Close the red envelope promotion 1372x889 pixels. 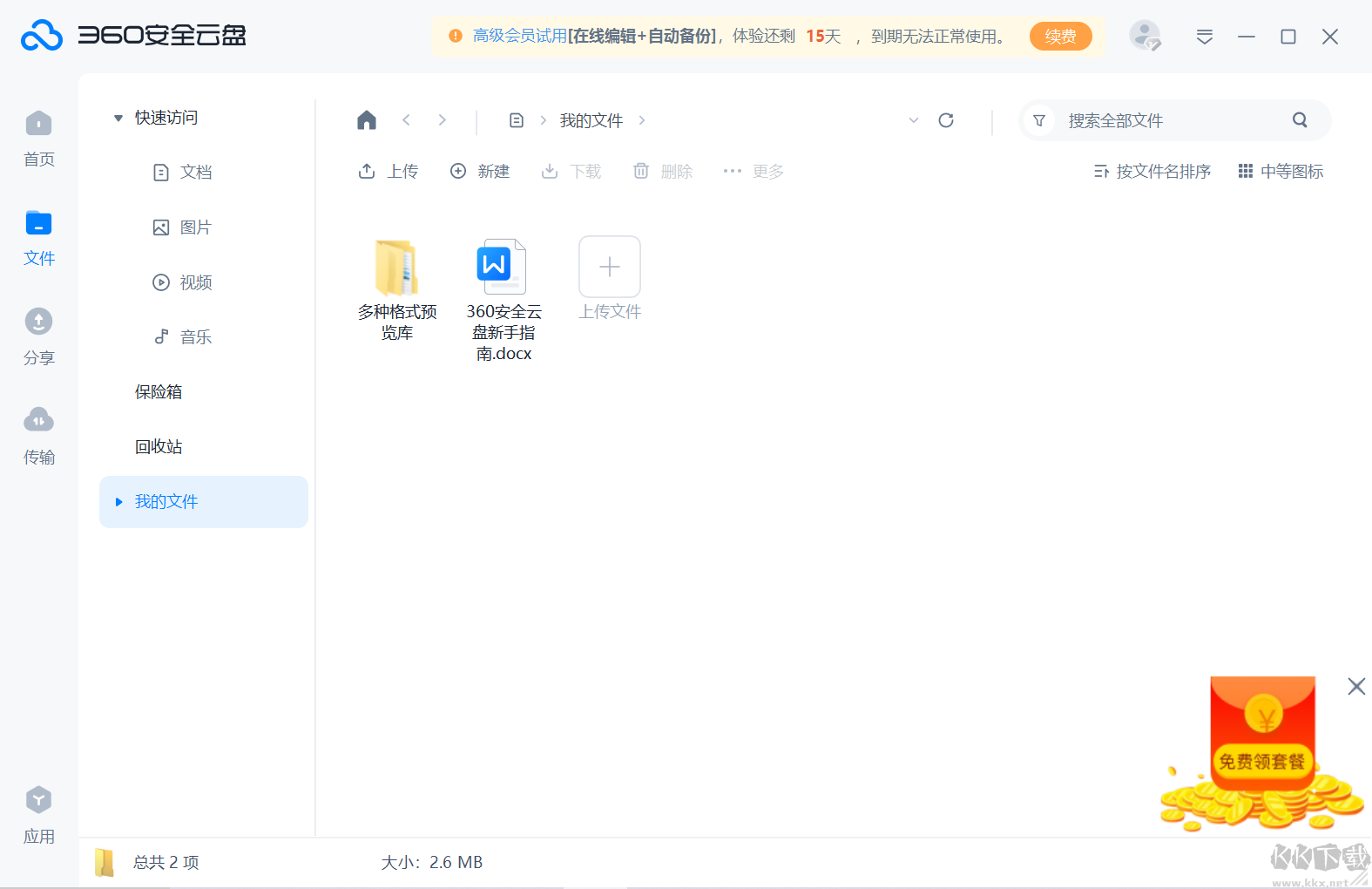coord(1356,687)
